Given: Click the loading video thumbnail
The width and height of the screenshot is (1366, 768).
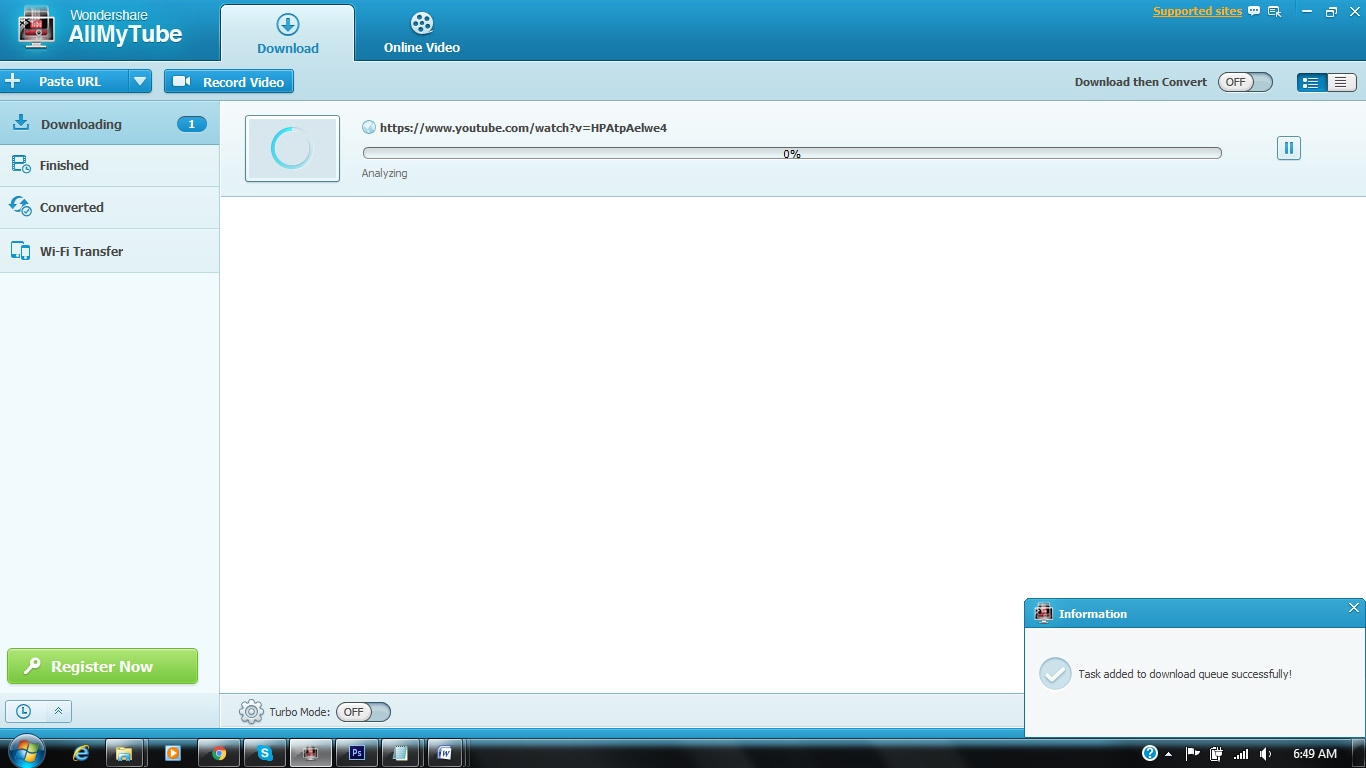Looking at the screenshot, I should click(292, 149).
